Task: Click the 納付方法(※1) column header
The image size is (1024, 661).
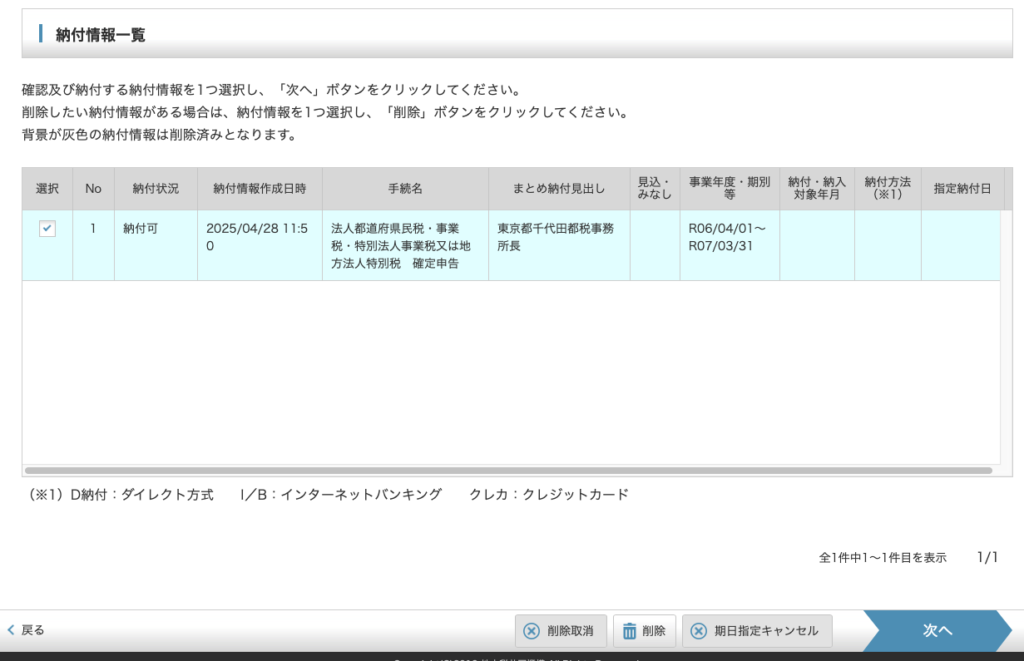Action: (x=887, y=188)
